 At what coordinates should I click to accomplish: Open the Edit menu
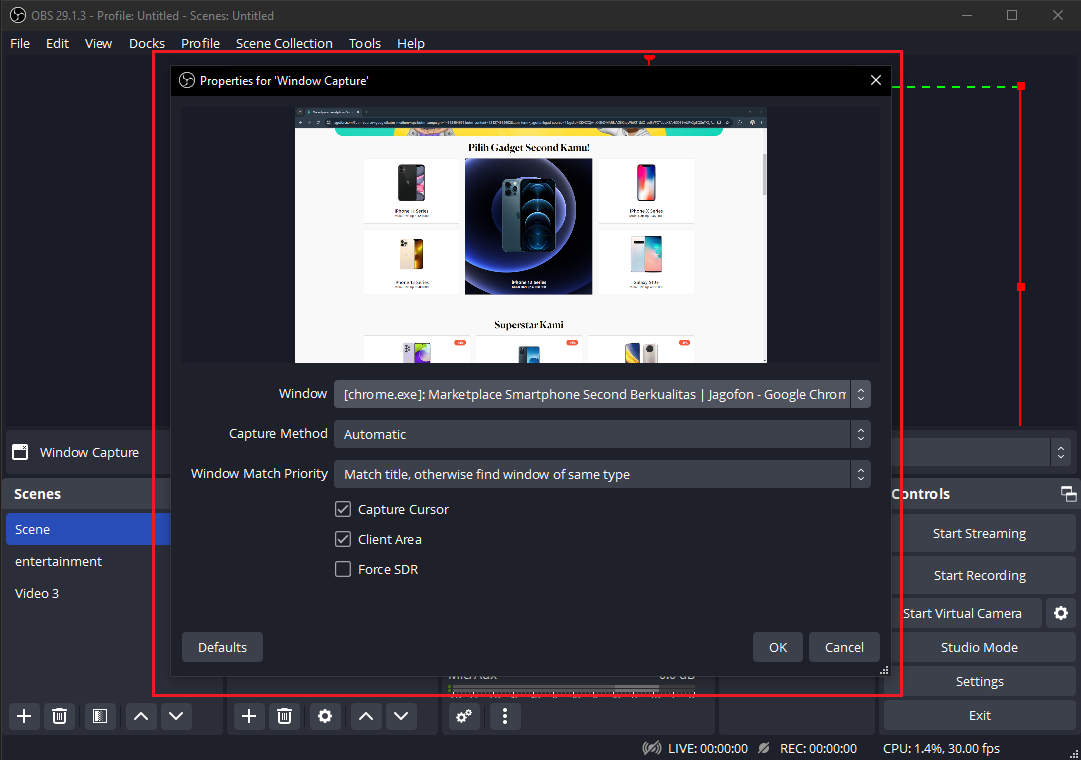(x=57, y=43)
